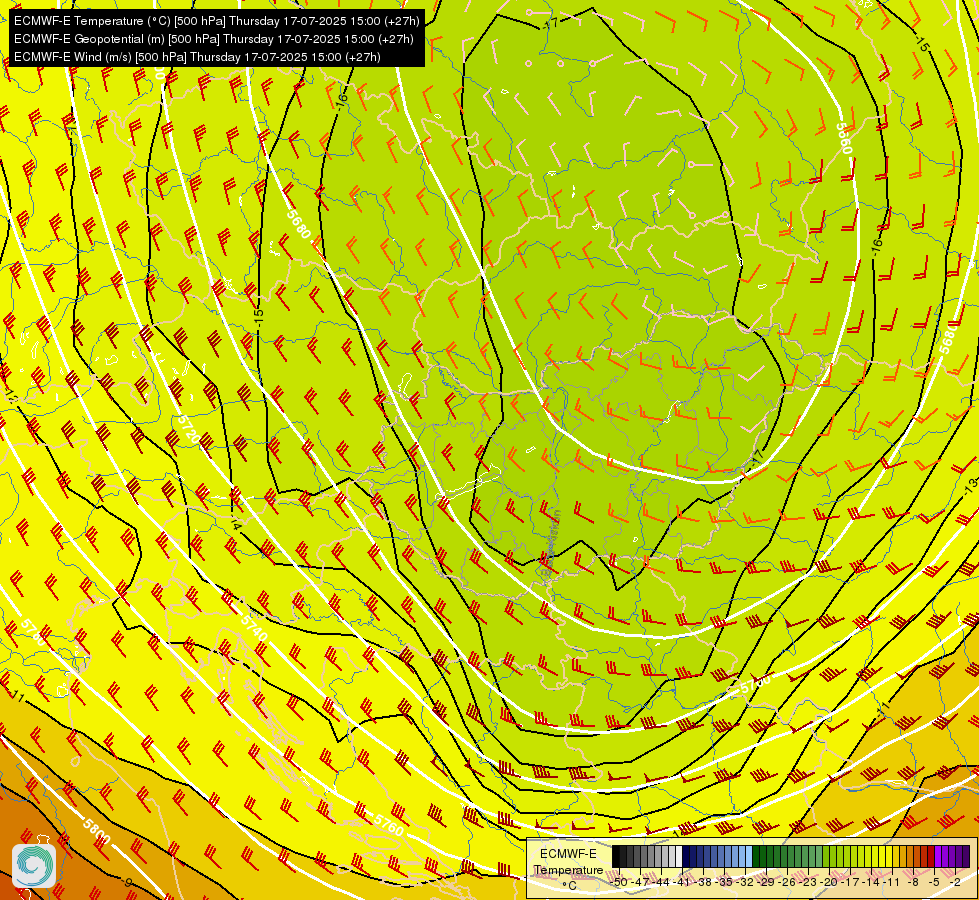This screenshot has width=979, height=900.
Task: Click the darkest purple swatch ending the legend
Action: point(966,856)
